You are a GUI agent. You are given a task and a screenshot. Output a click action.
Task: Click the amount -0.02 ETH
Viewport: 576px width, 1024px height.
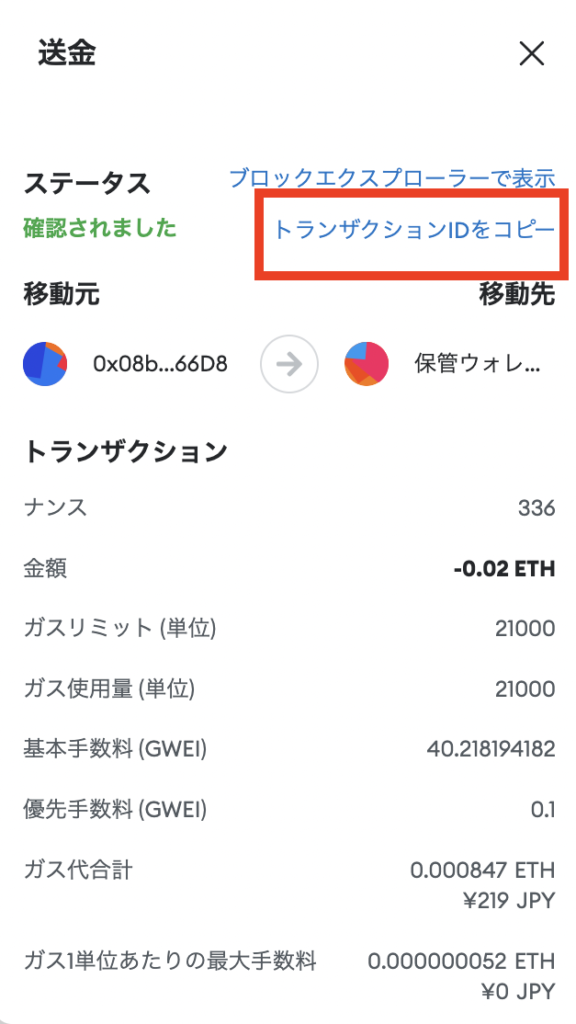504,569
